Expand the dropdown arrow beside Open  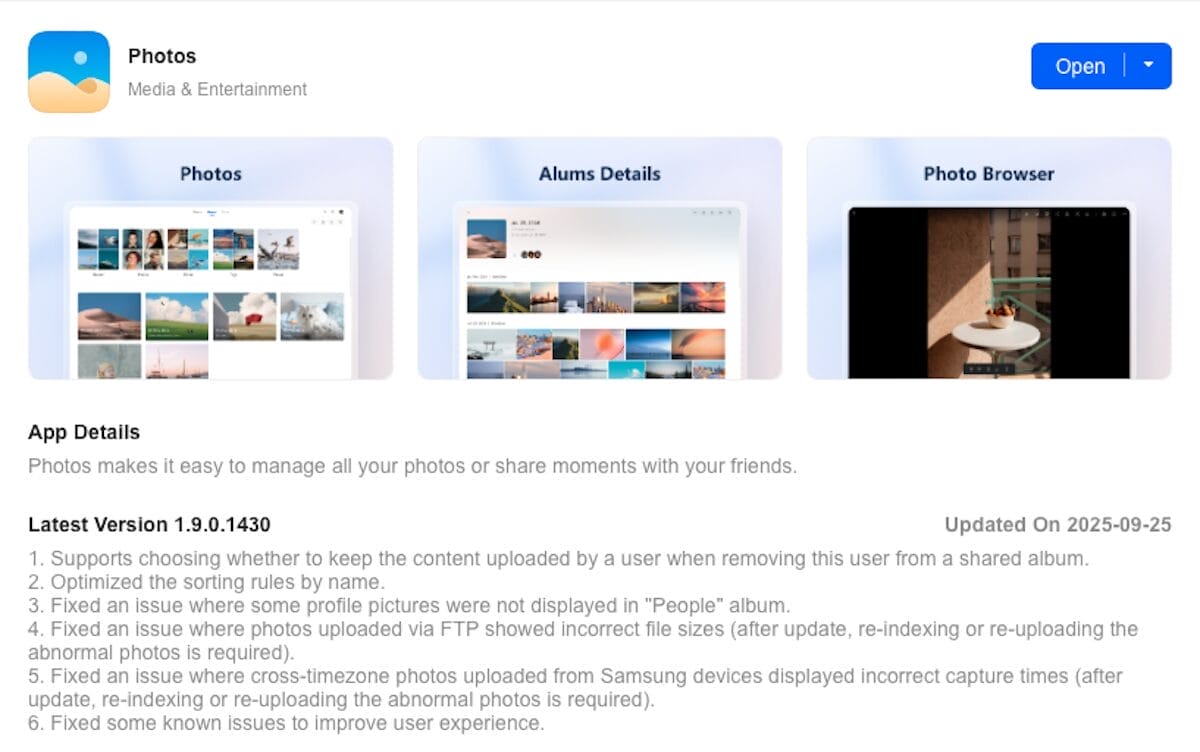1149,66
